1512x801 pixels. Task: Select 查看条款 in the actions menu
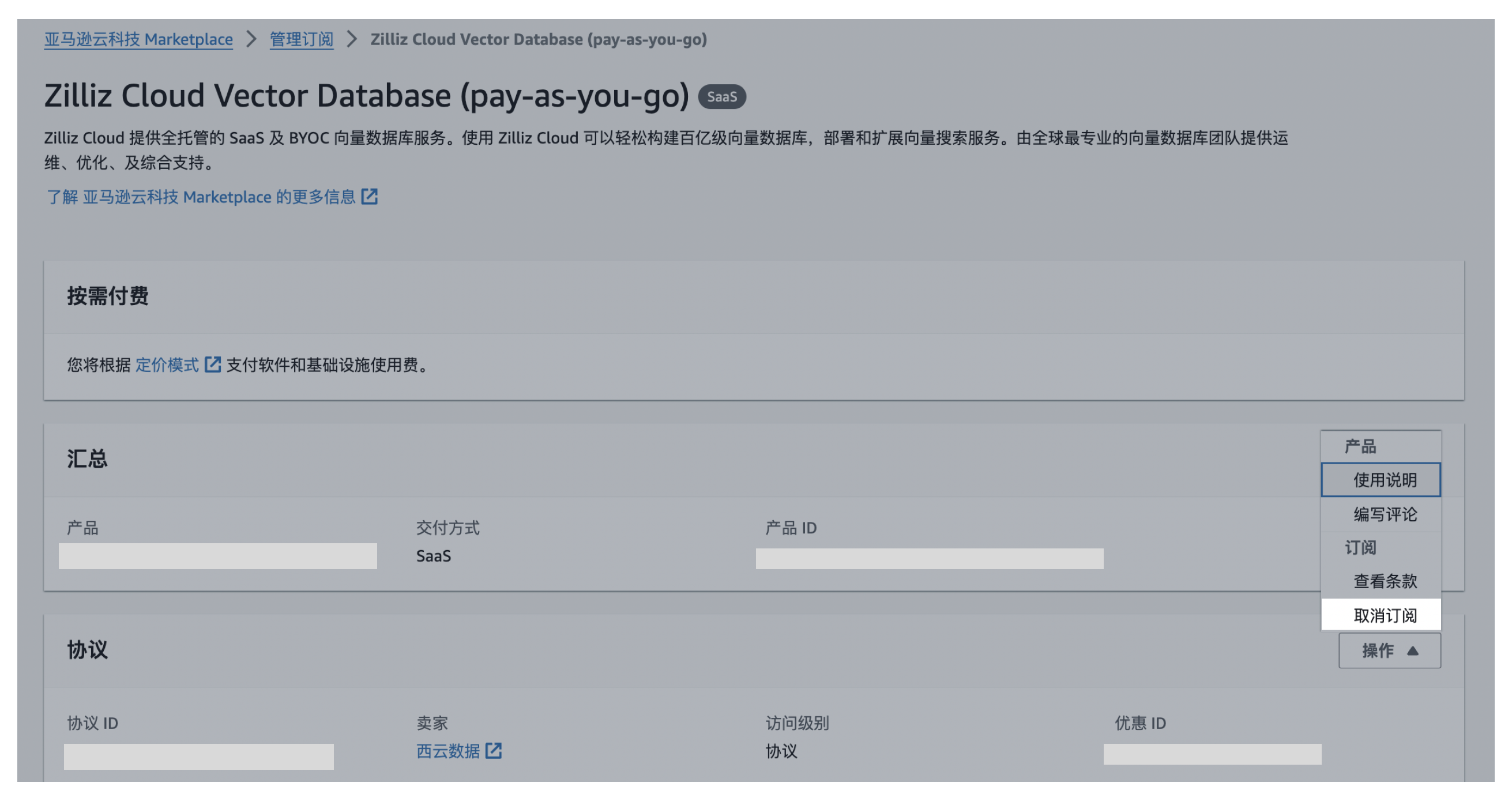coord(1384,581)
